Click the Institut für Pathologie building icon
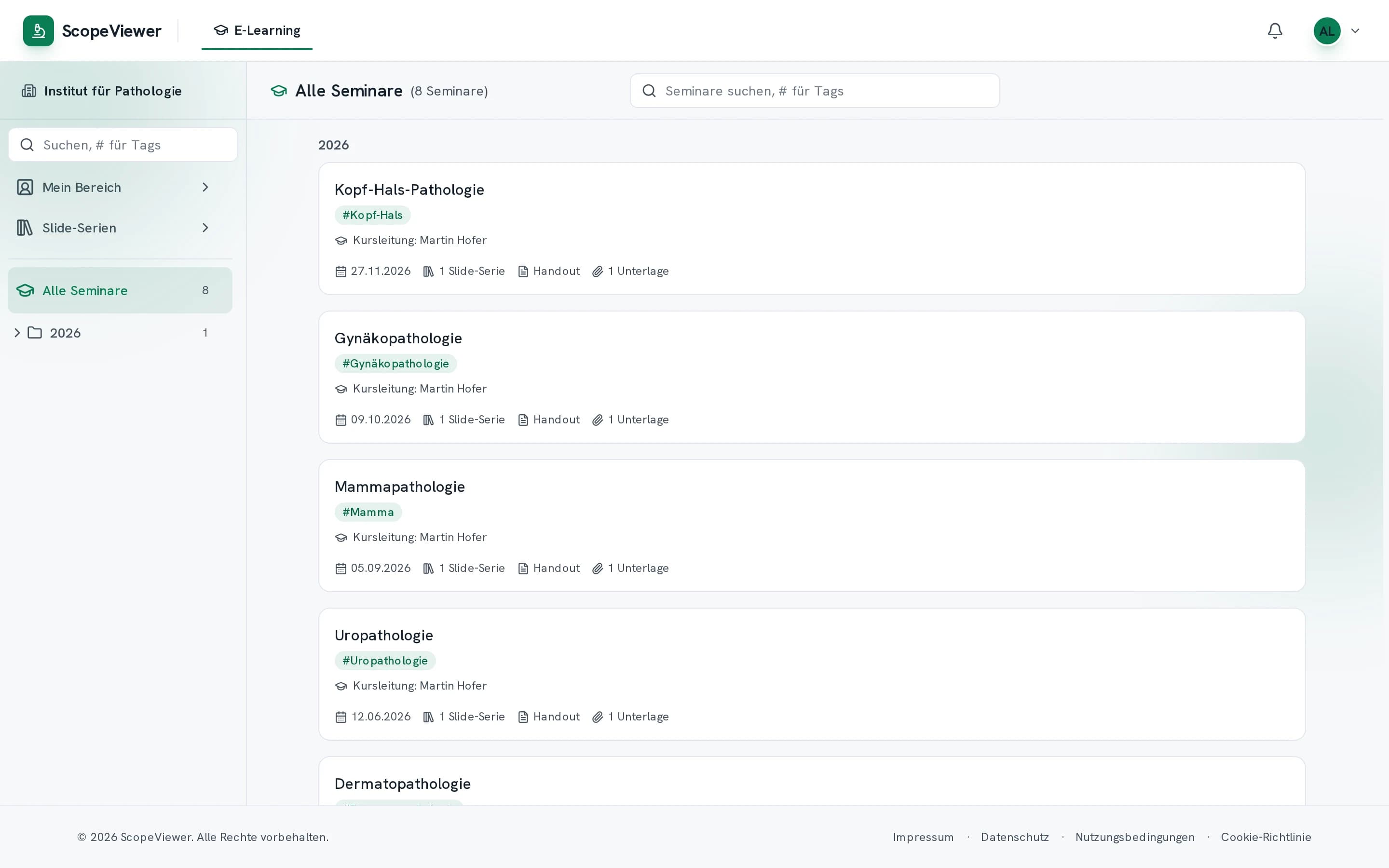This screenshot has width=1389, height=868. (29, 91)
